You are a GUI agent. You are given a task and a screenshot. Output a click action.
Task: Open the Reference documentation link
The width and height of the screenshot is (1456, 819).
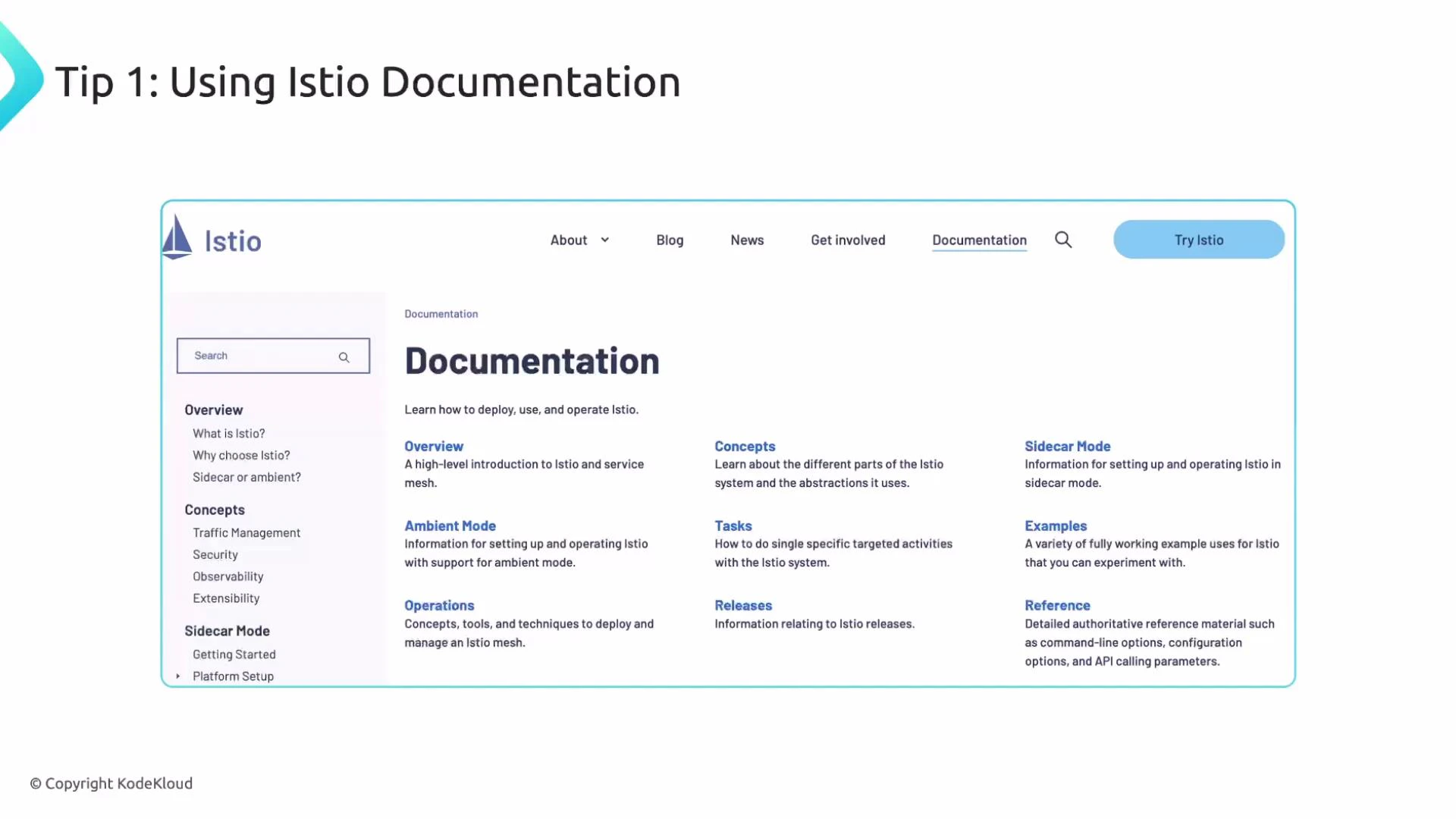point(1057,605)
